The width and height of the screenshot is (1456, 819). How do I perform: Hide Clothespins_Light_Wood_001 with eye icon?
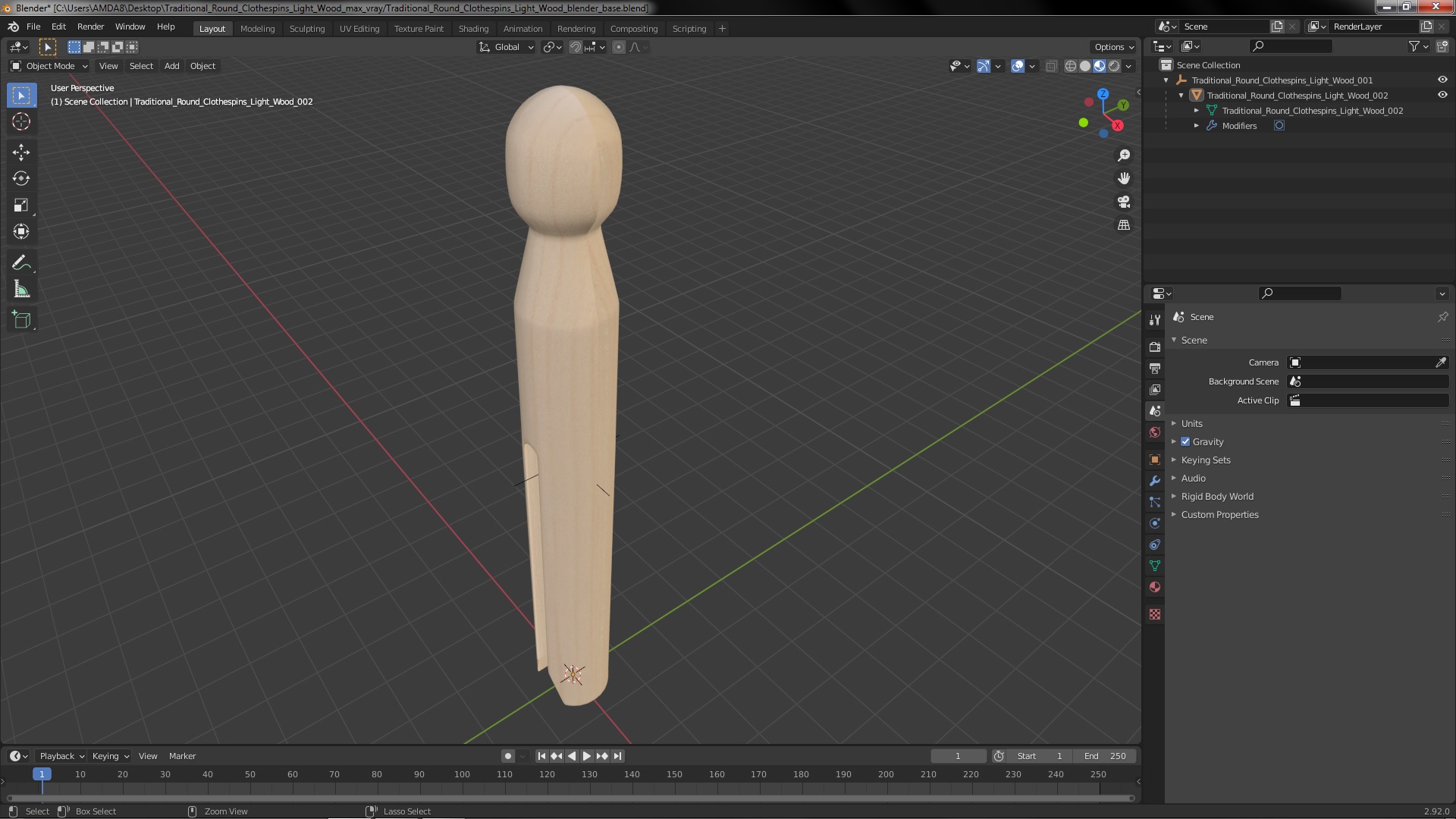1442,80
